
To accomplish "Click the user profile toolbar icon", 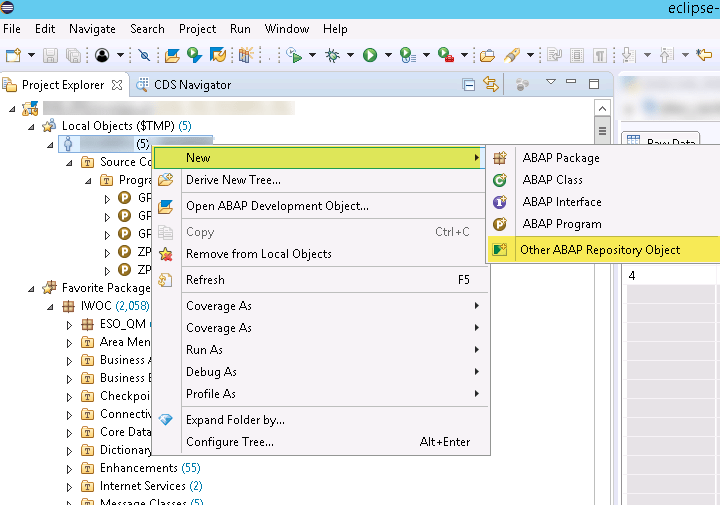I will [x=102, y=56].
